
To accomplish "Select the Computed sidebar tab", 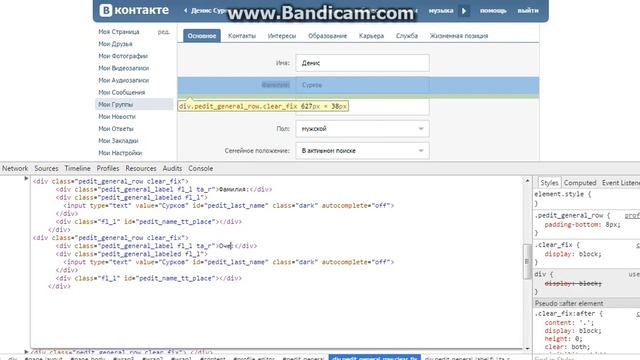I will click(580, 183).
